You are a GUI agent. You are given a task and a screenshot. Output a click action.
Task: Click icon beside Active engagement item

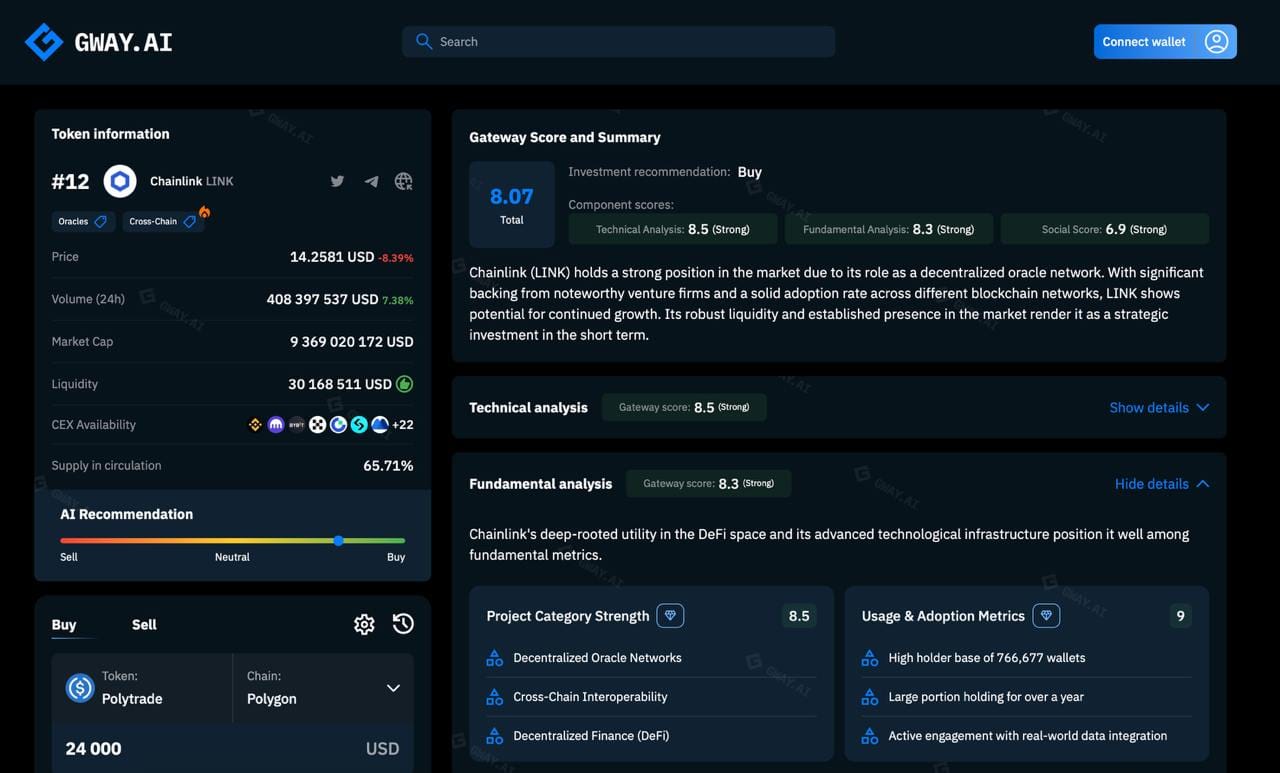click(870, 736)
